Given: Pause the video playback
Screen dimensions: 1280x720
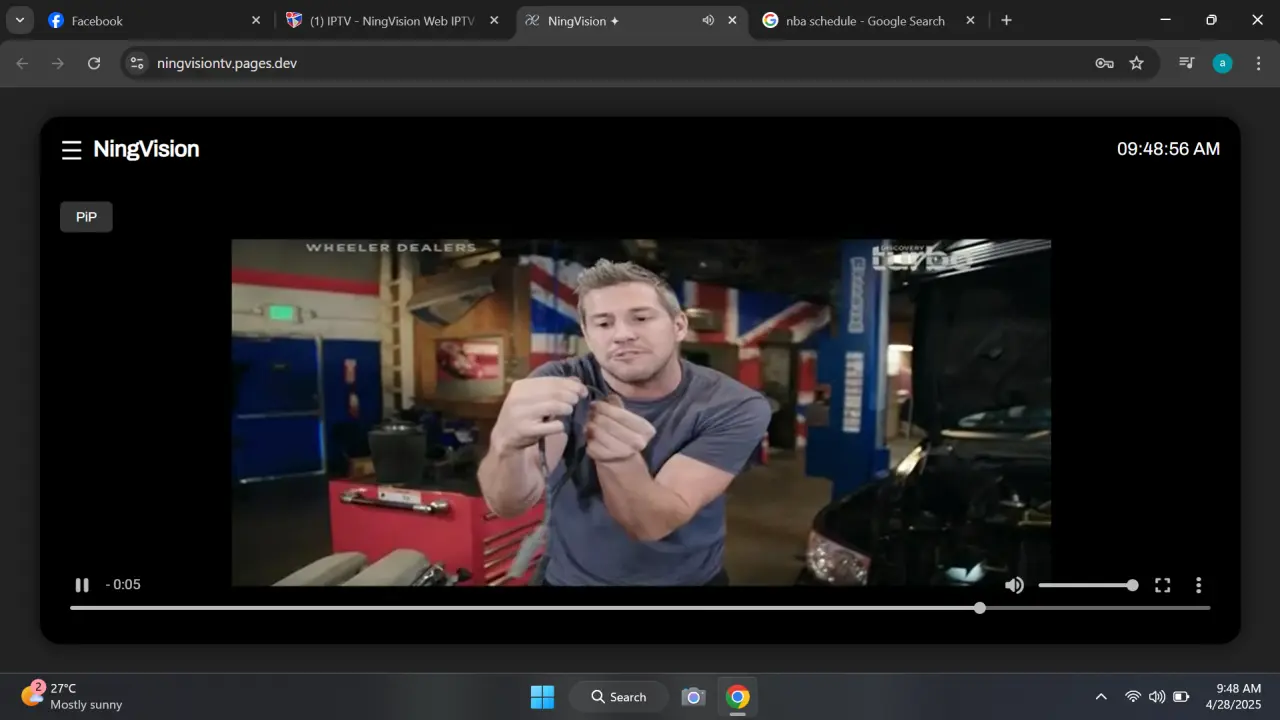Looking at the screenshot, I should [x=82, y=585].
